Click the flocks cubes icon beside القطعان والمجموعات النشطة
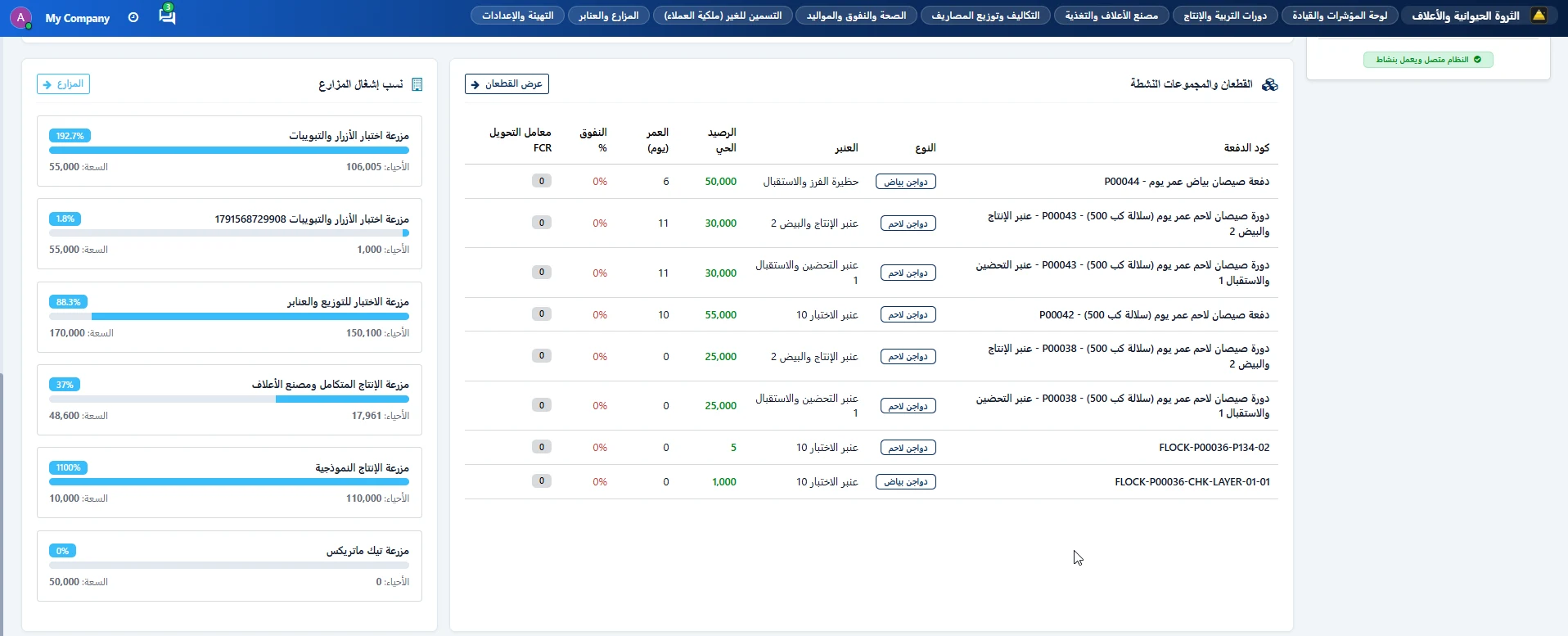Viewport: 1568px width, 636px height. coord(1269,84)
